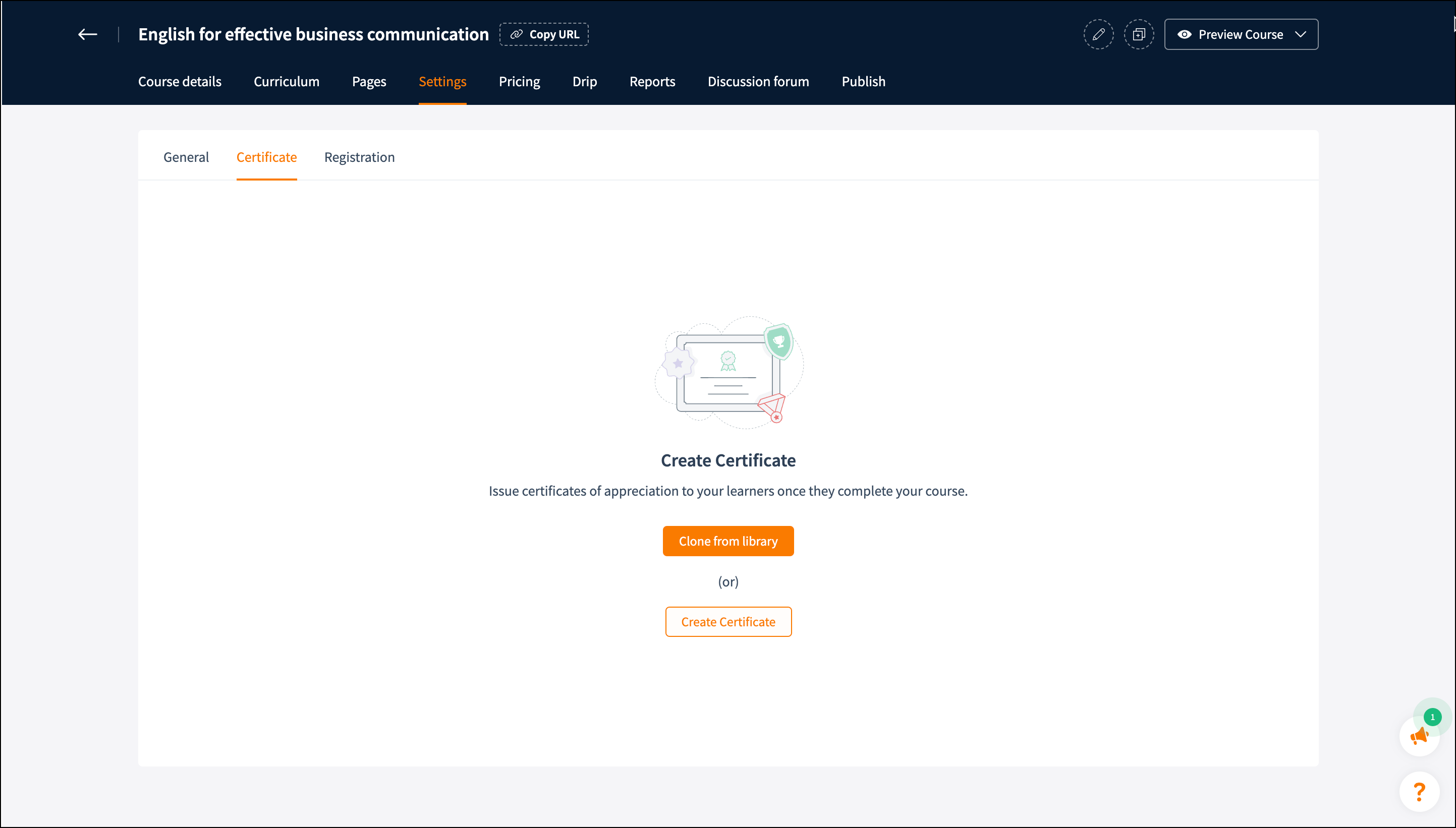This screenshot has height=828, width=1456.
Task: Open the Registration tab
Action: (359, 157)
